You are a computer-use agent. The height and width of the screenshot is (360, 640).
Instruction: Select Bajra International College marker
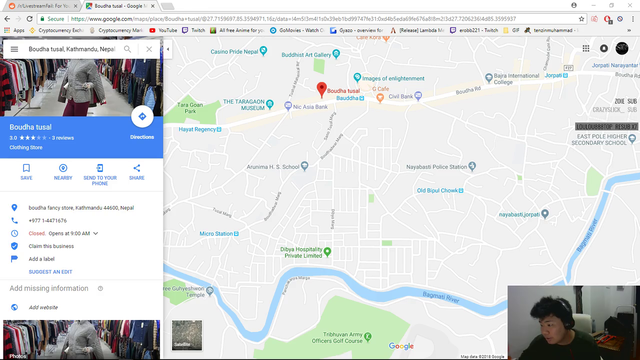click(489, 78)
